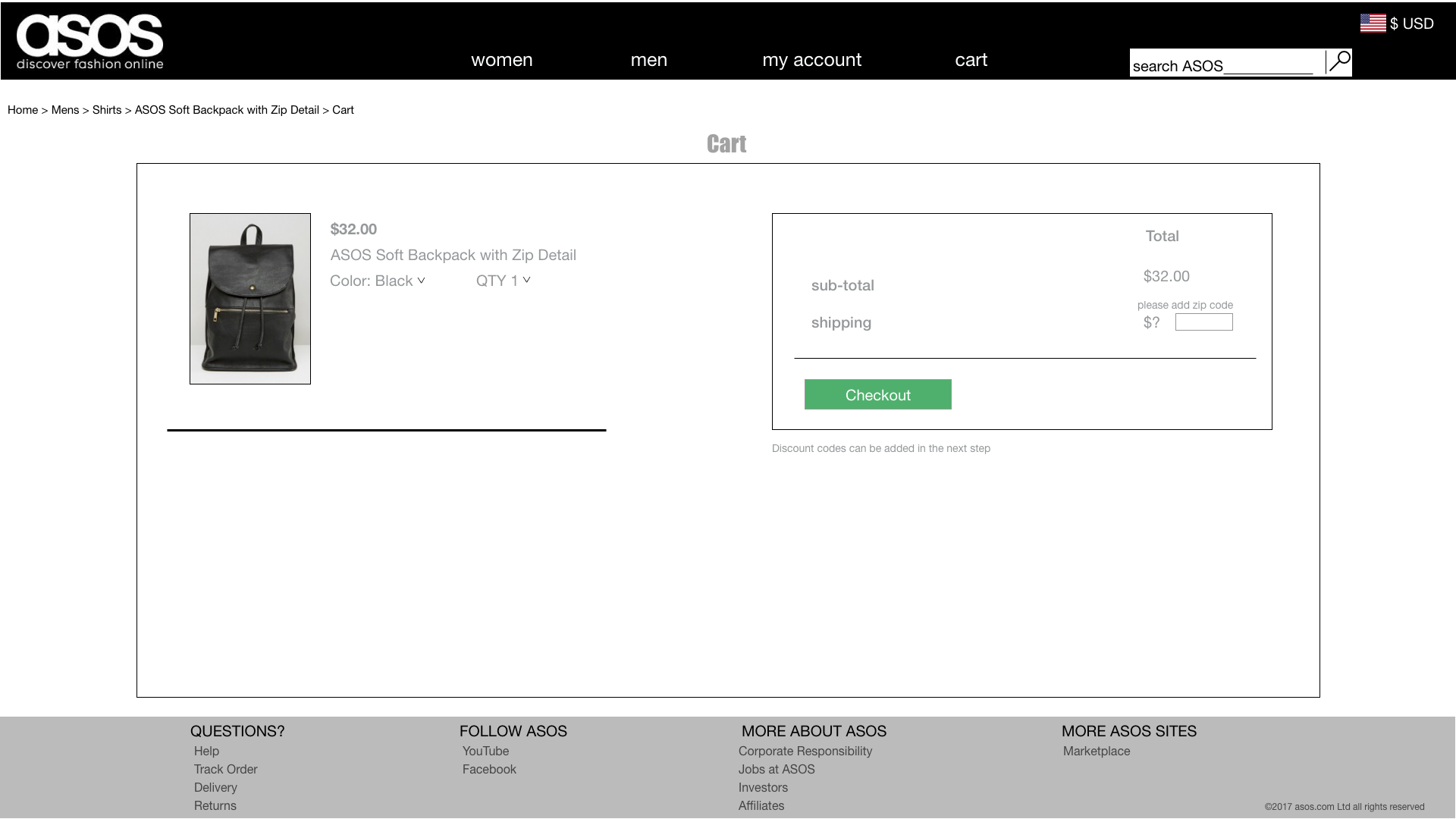The width and height of the screenshot is (1456, 819).
Task: Visit the Facebook footer link
Action: pyautogui.click(x=489, y=769)
